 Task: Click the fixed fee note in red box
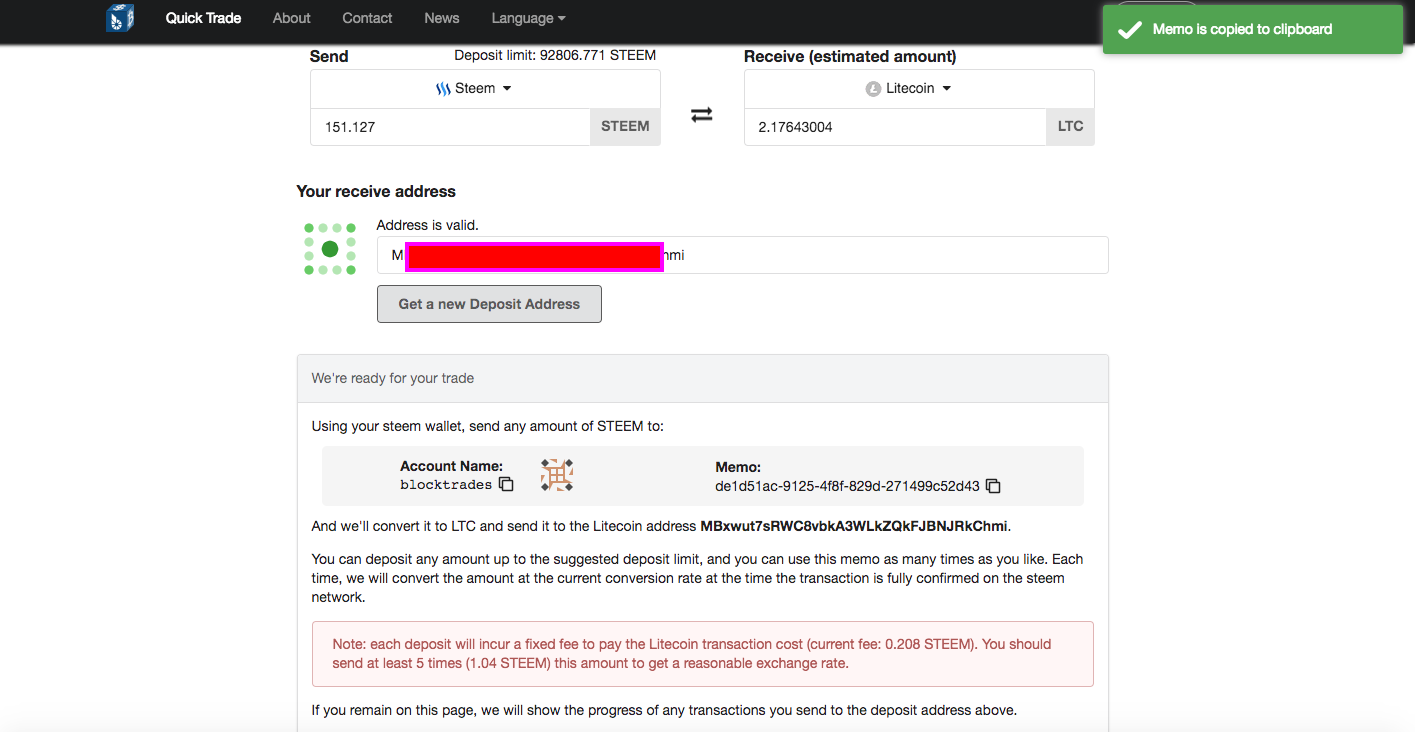point(703,654)
